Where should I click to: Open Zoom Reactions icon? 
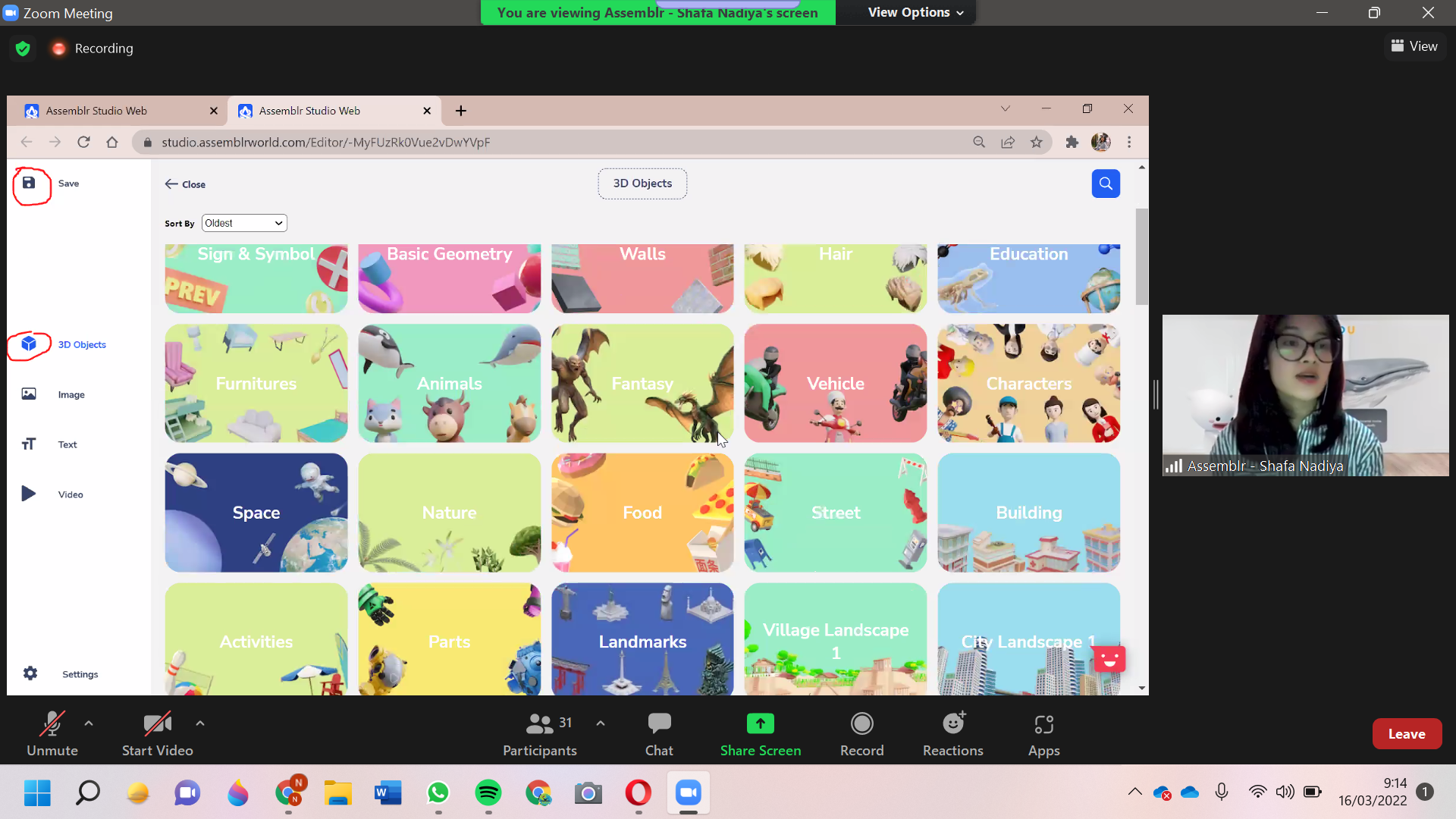pos(953,724)
